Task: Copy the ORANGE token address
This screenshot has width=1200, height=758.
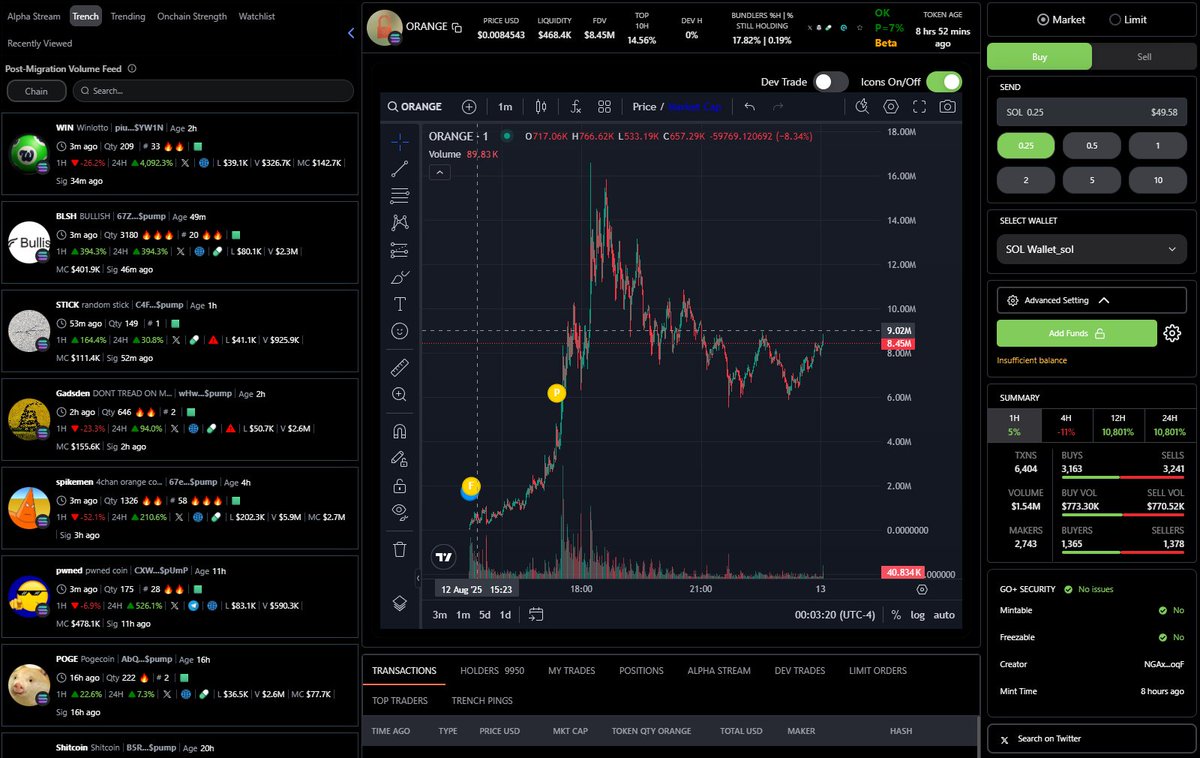Action: coord(457,28)
